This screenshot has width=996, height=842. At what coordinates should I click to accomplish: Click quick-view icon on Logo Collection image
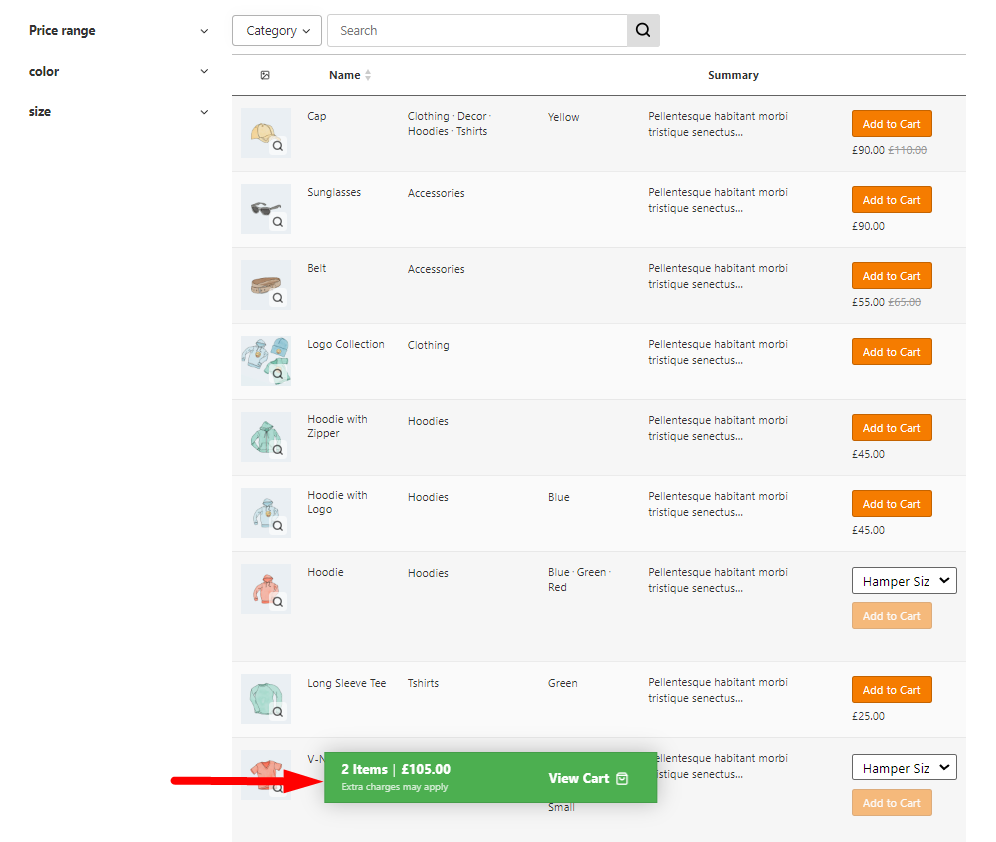click(x=278, y=374)
